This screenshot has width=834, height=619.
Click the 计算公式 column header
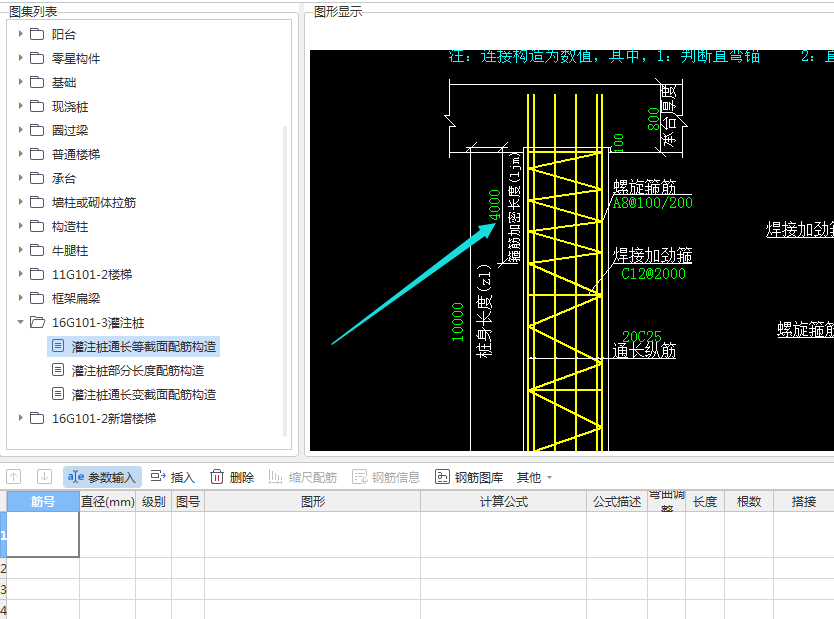[x=503, y=501]
